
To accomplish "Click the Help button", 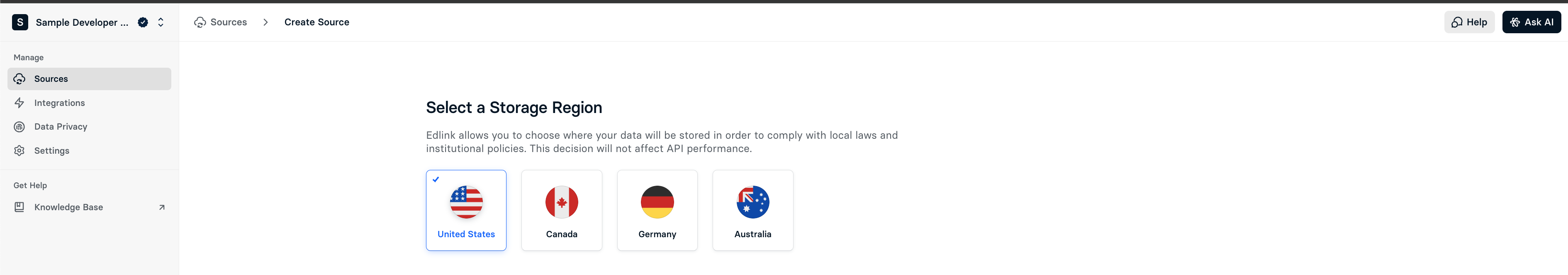I will [1469, 22].
